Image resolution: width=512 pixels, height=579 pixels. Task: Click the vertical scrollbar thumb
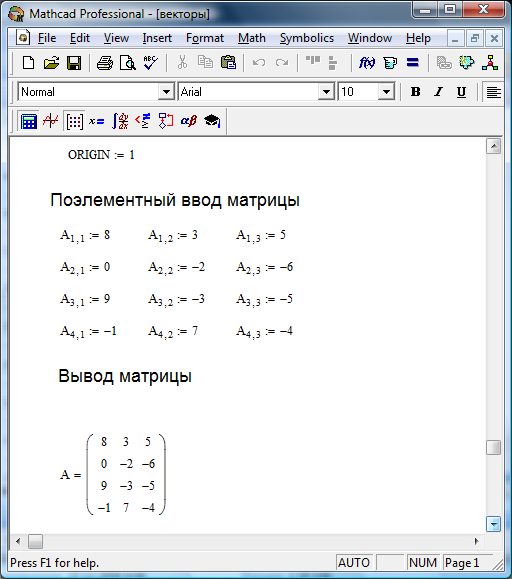click(494, 448)
